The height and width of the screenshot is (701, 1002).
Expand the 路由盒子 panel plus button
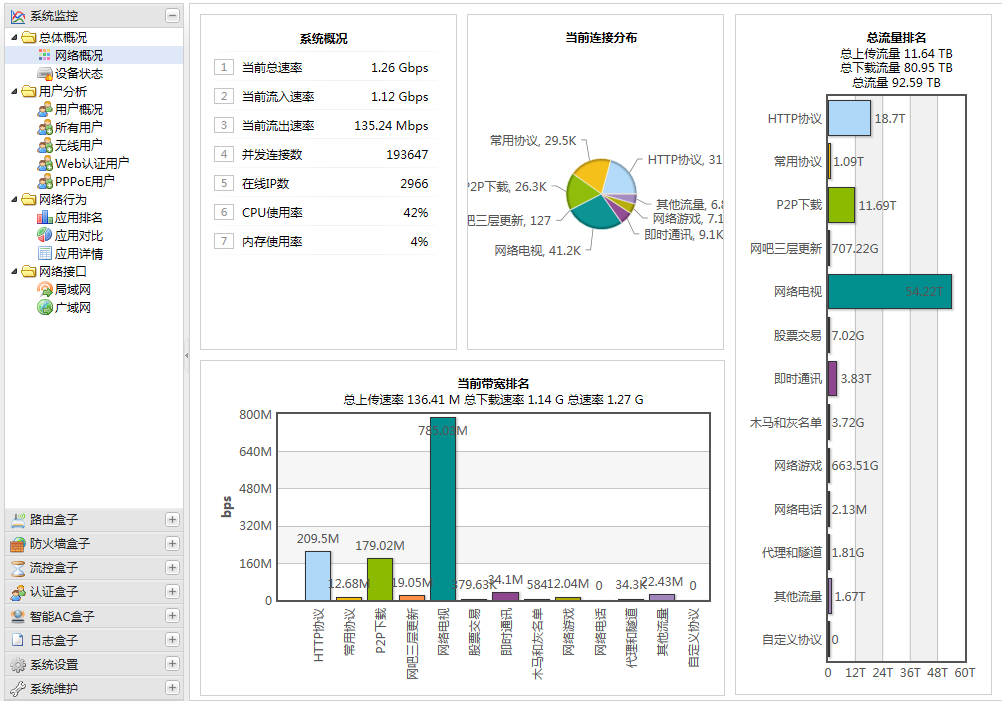pos(172,520)
